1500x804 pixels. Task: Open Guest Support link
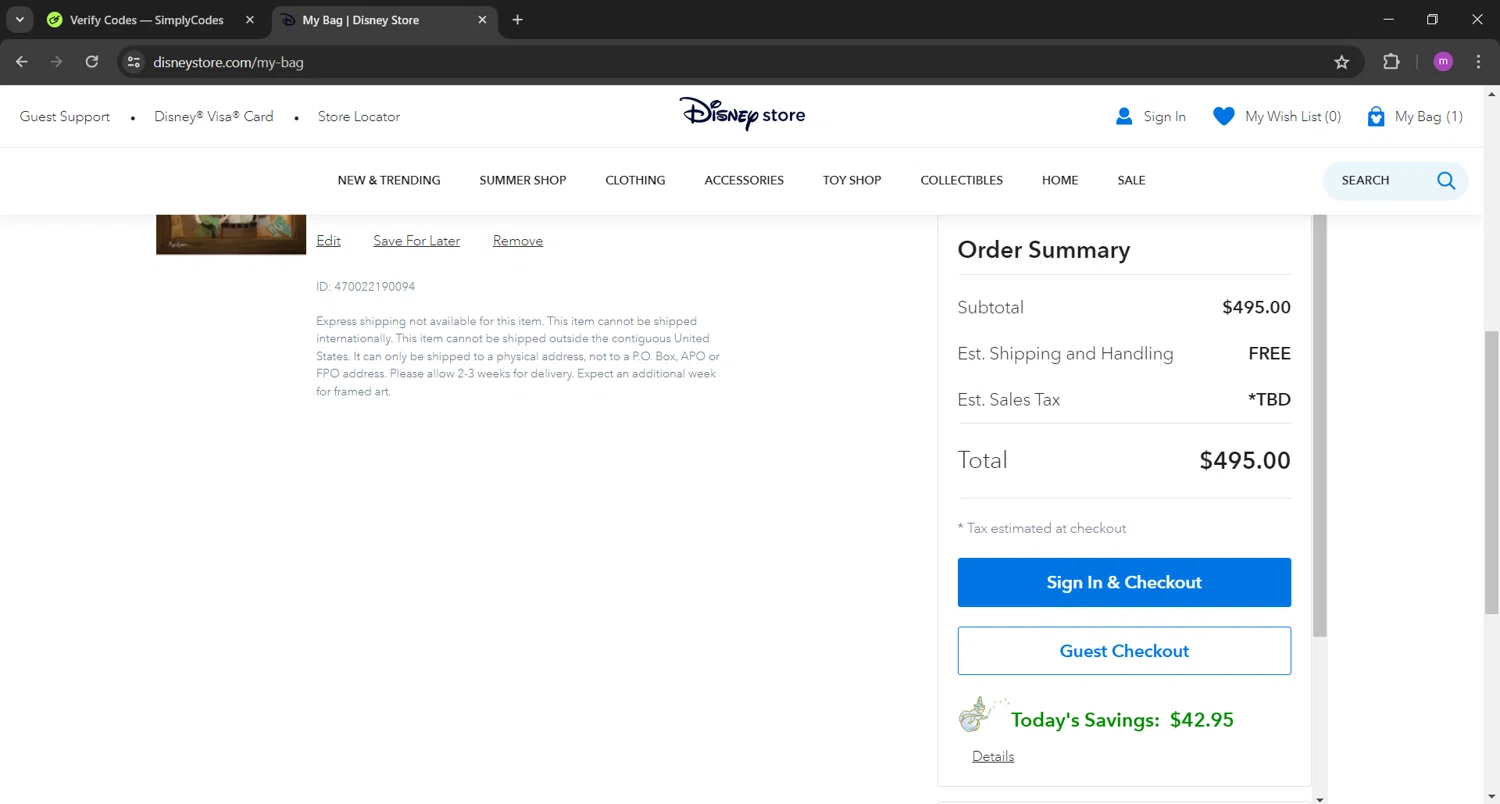click(65, 116)
